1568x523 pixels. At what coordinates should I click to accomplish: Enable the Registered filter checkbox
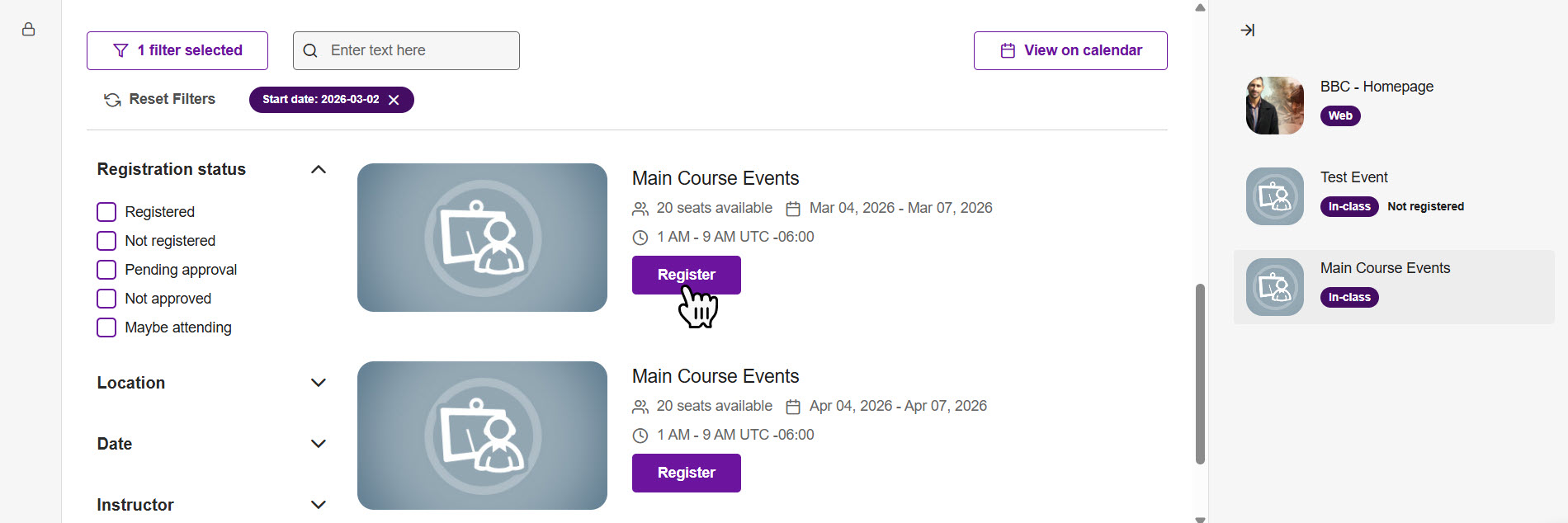[106, 212]
